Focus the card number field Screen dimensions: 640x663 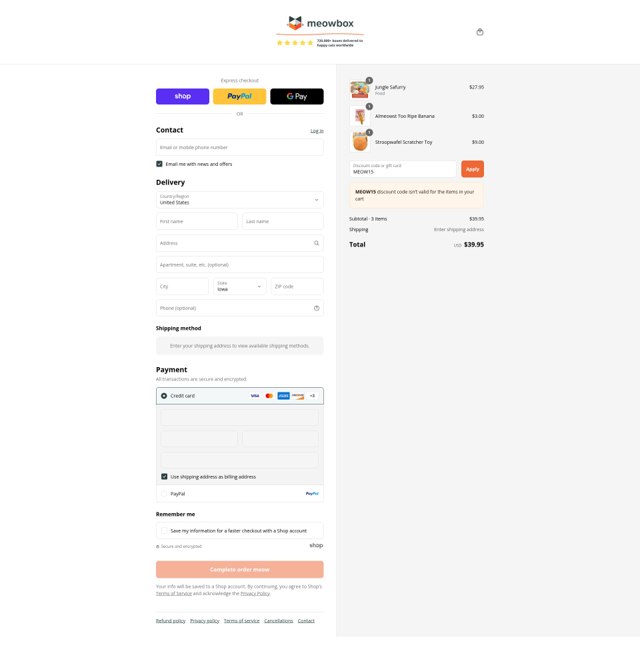coord(240,417)
